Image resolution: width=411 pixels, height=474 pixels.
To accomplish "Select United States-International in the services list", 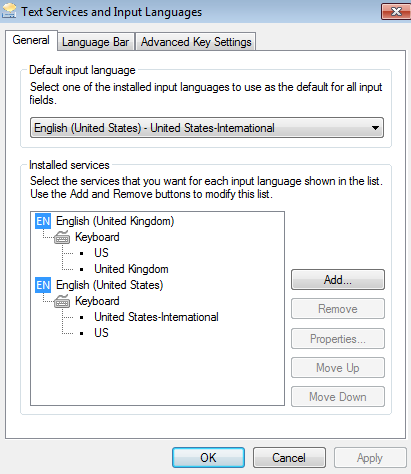I will tap(156, 317).
